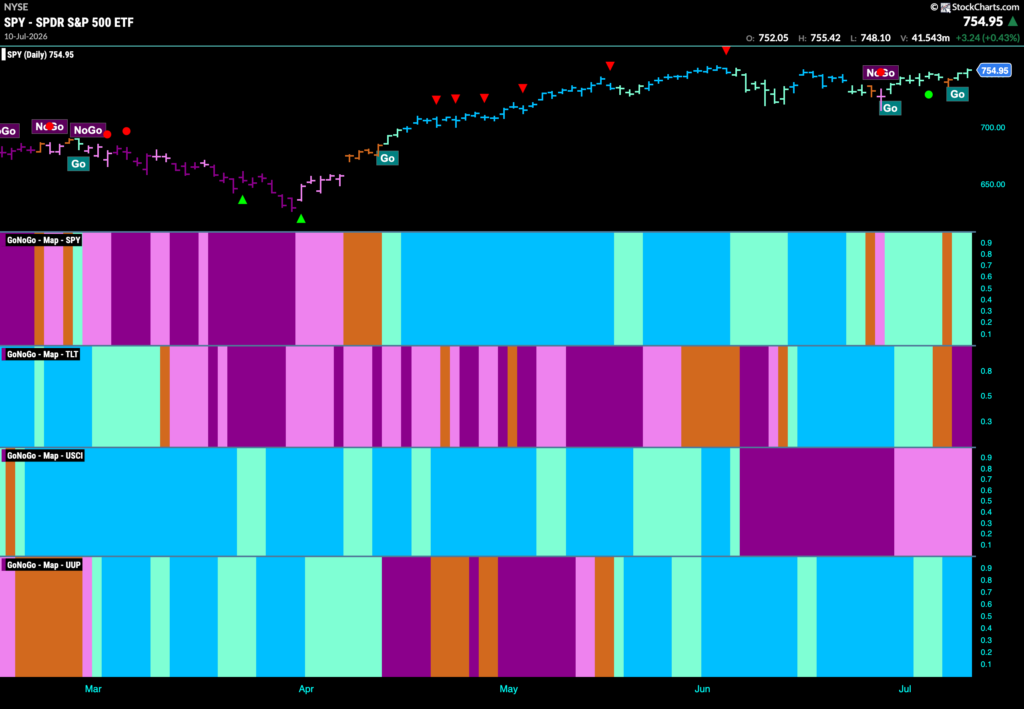1024x709 pixels.
Task: Click the rightmost Go label in July
Action: 957,94
